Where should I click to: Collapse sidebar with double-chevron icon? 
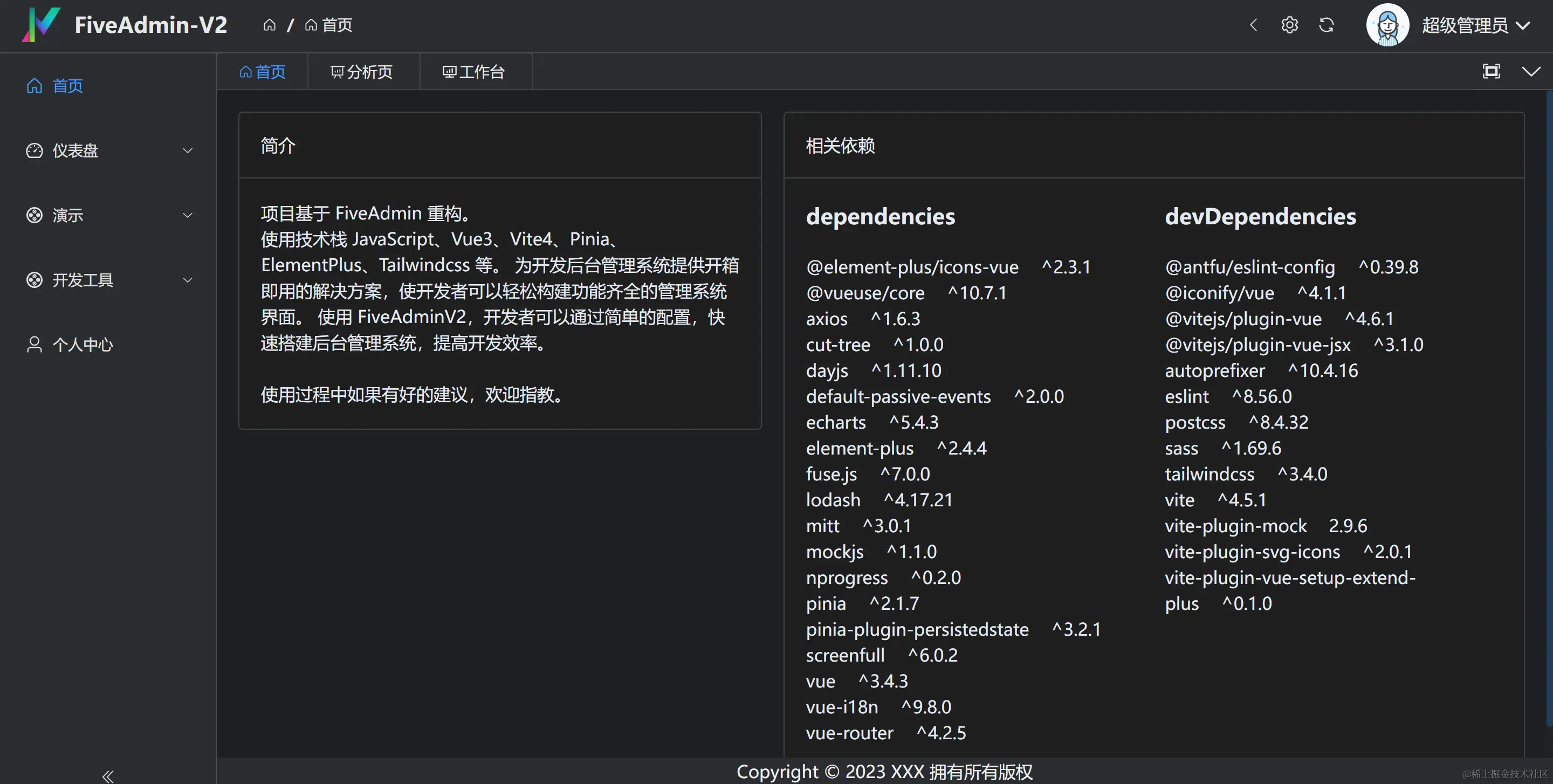coord(108,776)
